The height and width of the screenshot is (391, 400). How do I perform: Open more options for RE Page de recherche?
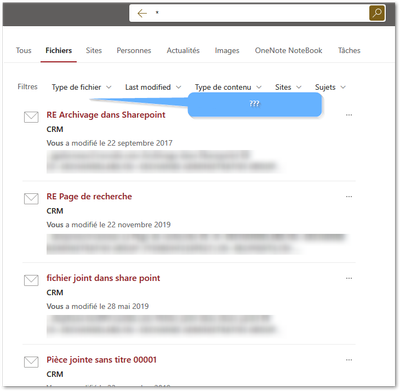(349, 197)
